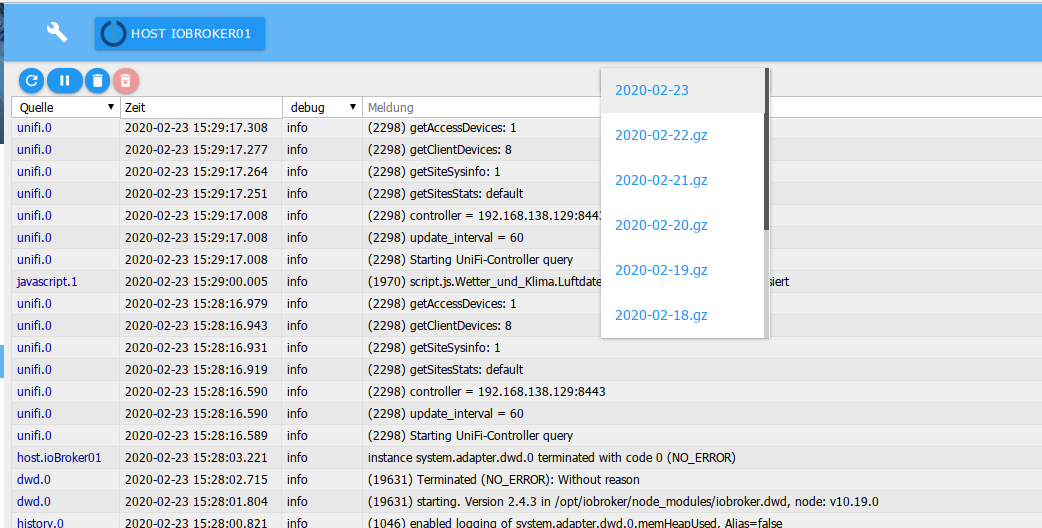Image resolution: width=1042 pixels, height=528 pixels.
Task: Click message 'getAccessDevices: 1' at 15:28:16.979
Action: click(442, 304)
